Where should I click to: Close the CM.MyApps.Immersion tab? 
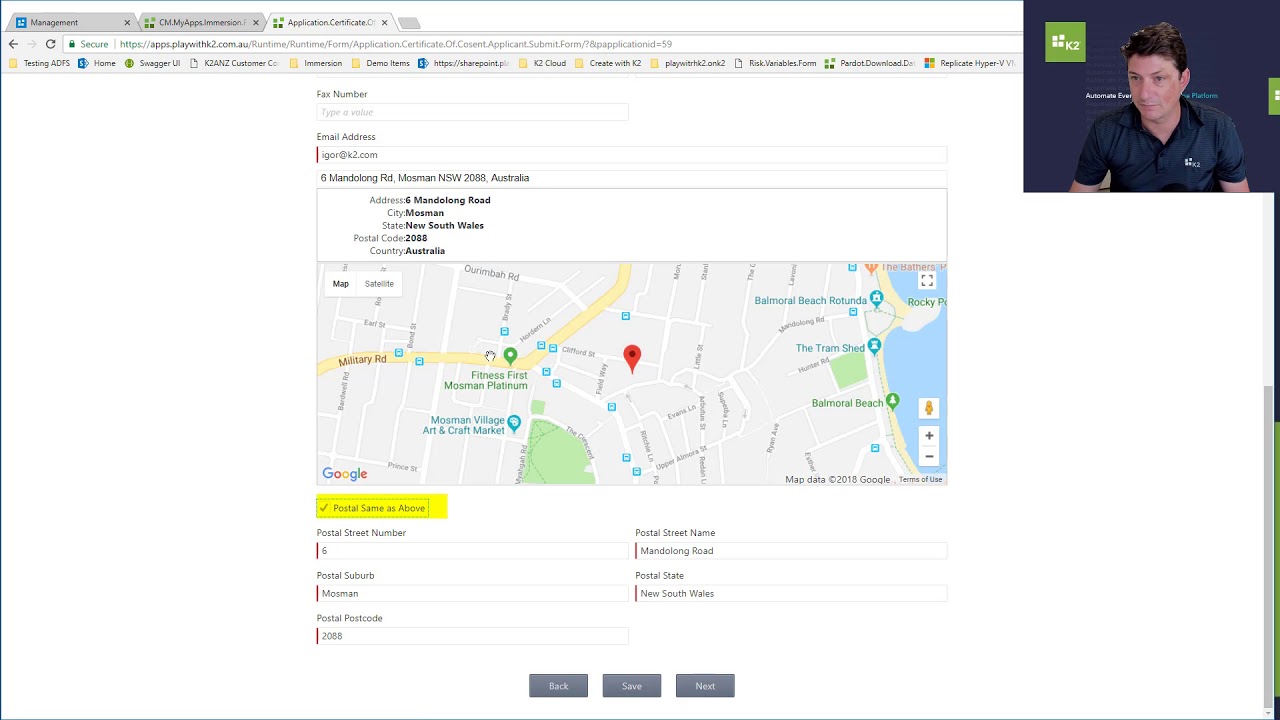(x=256, y=22)
